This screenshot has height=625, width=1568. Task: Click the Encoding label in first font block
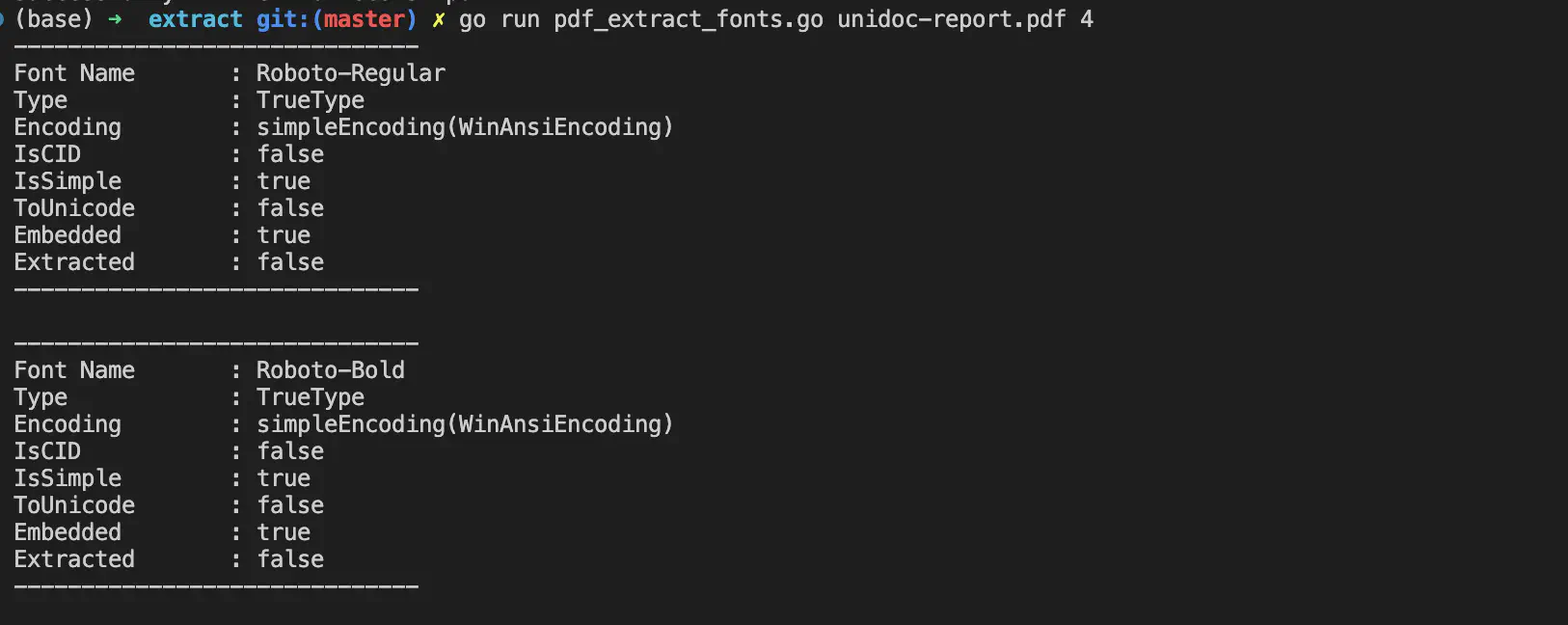click(68, 127)
